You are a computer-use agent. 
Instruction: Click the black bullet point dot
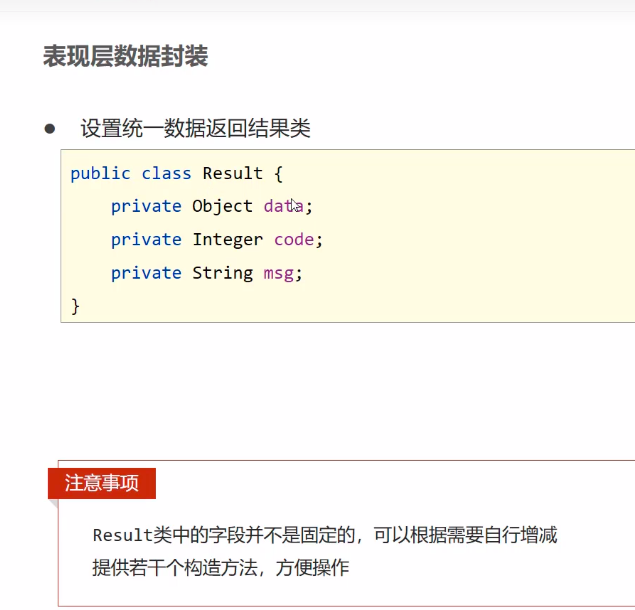coord(49,129)
